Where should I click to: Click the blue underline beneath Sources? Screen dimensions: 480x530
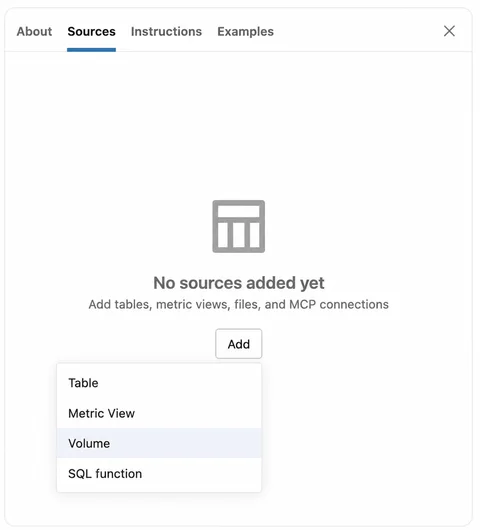pyautogui.click(x=91, y=50)
